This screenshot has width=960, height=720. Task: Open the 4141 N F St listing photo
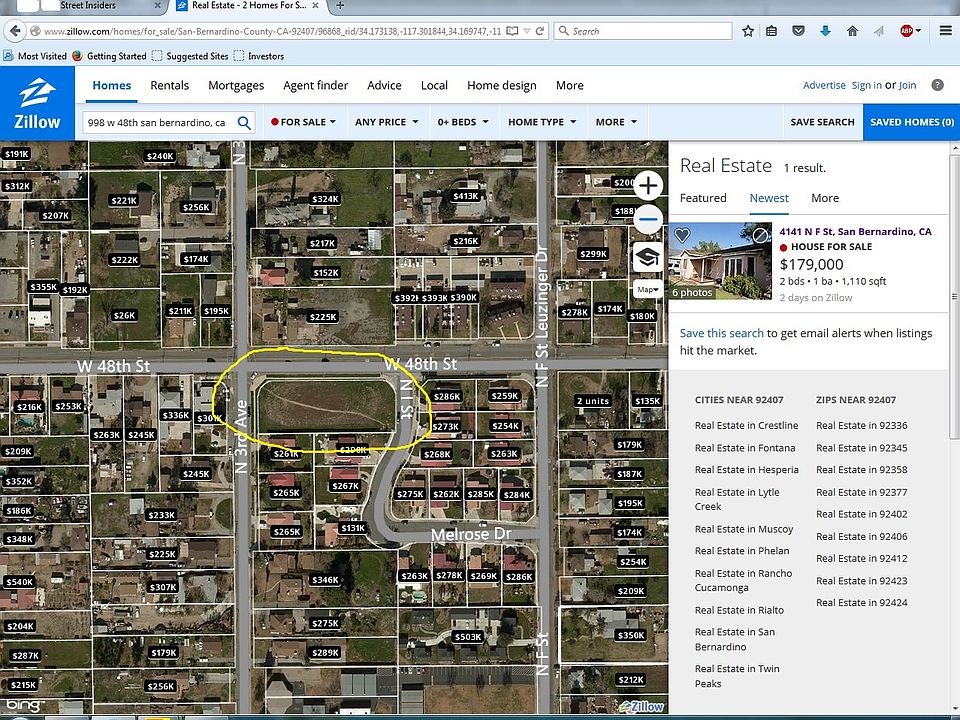pos(720,261)
